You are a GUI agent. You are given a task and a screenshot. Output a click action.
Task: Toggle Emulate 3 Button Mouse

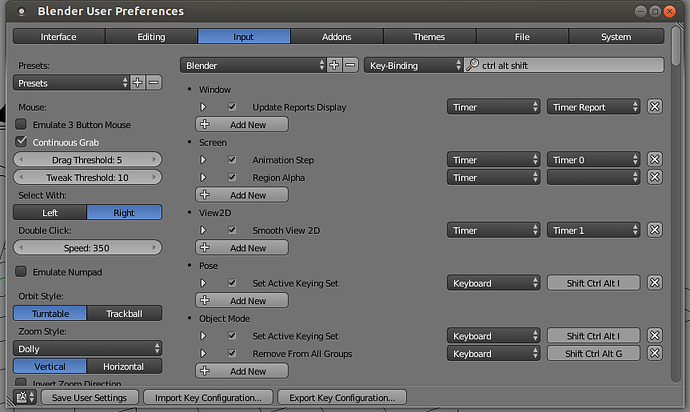pos(21,124)
